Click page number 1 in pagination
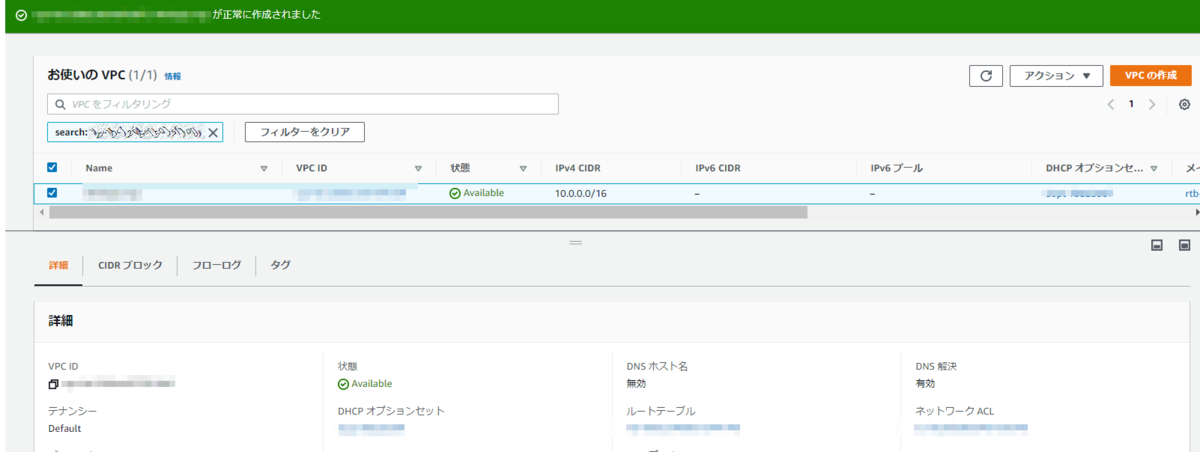1200x452 pixels. [x=1131, y=104]
